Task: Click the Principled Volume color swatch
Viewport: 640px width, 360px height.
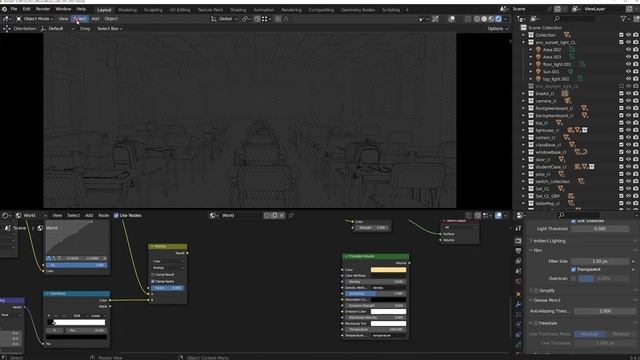Action: pos(388,269)
